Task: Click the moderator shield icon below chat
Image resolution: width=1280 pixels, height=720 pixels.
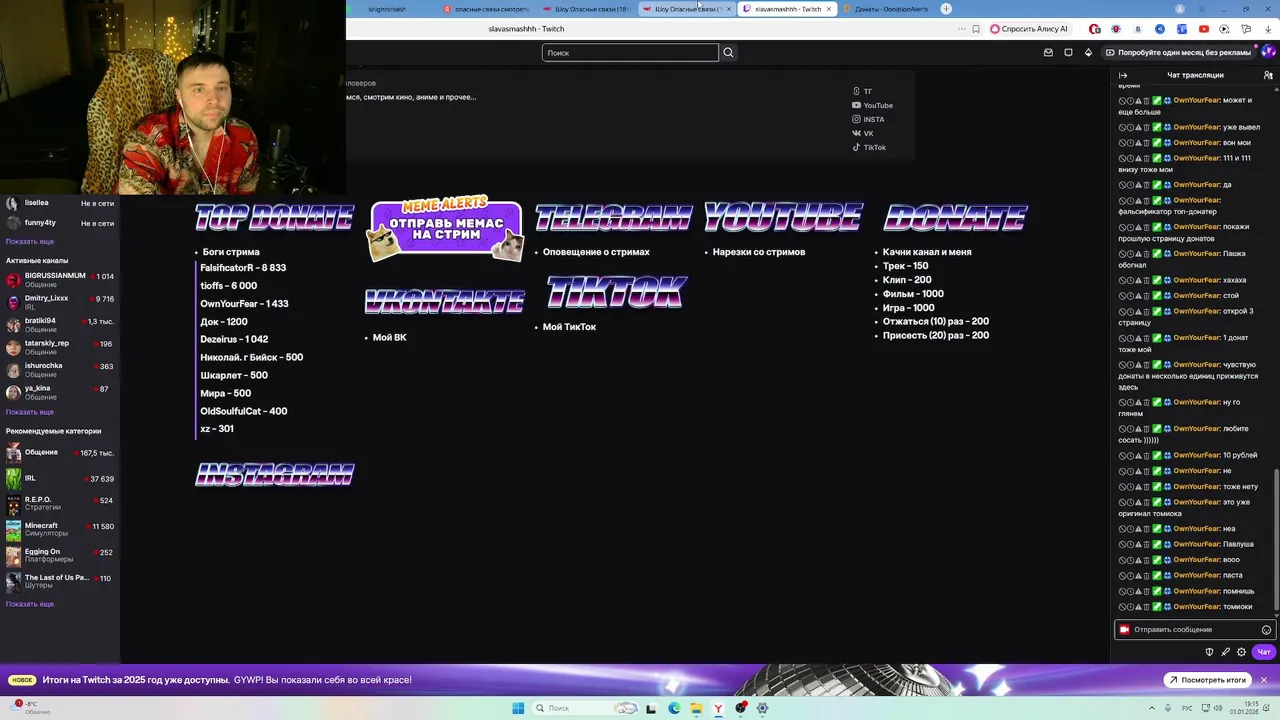Action: 1209,652
